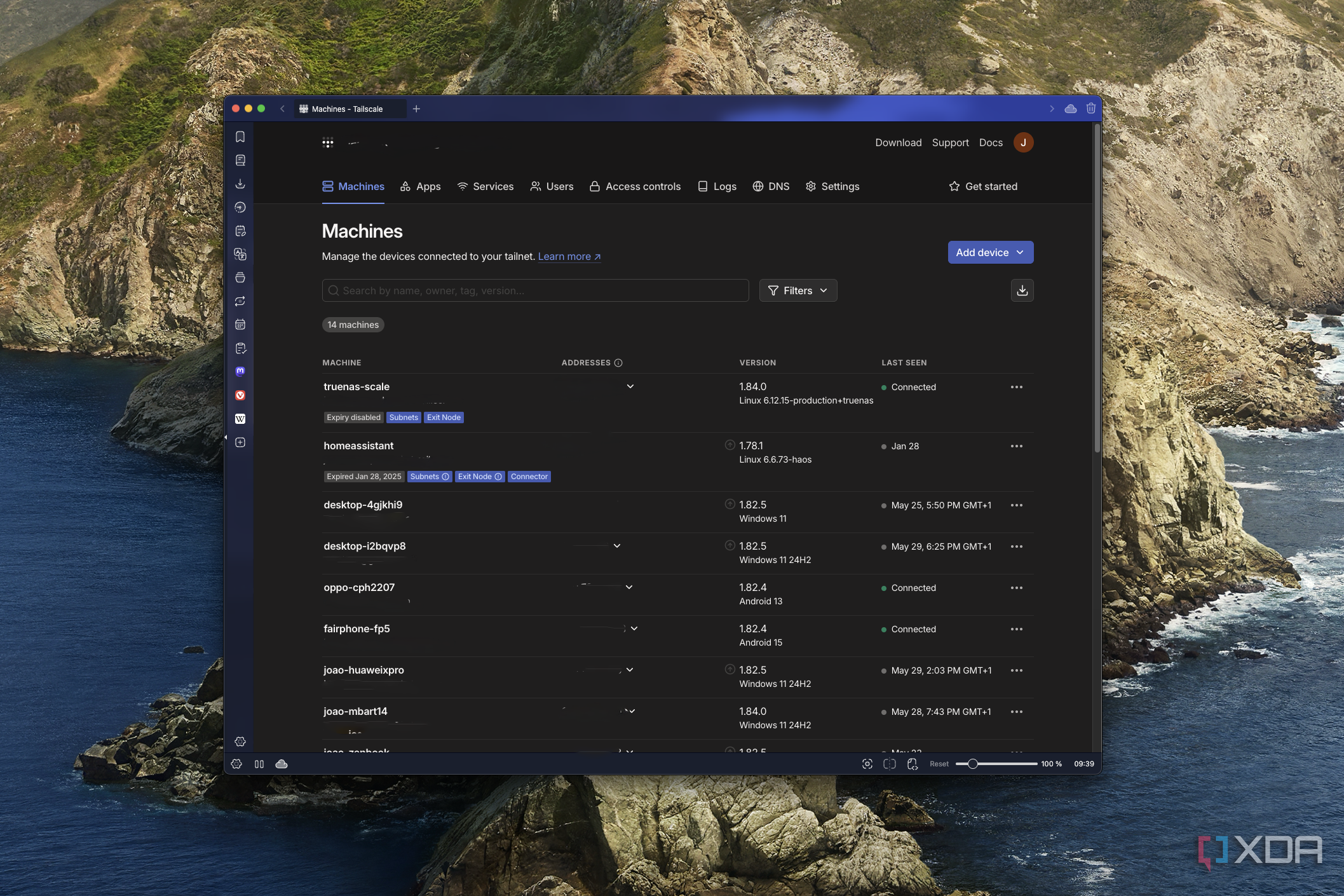Open the Mastodon web panel

click(240, 372)
